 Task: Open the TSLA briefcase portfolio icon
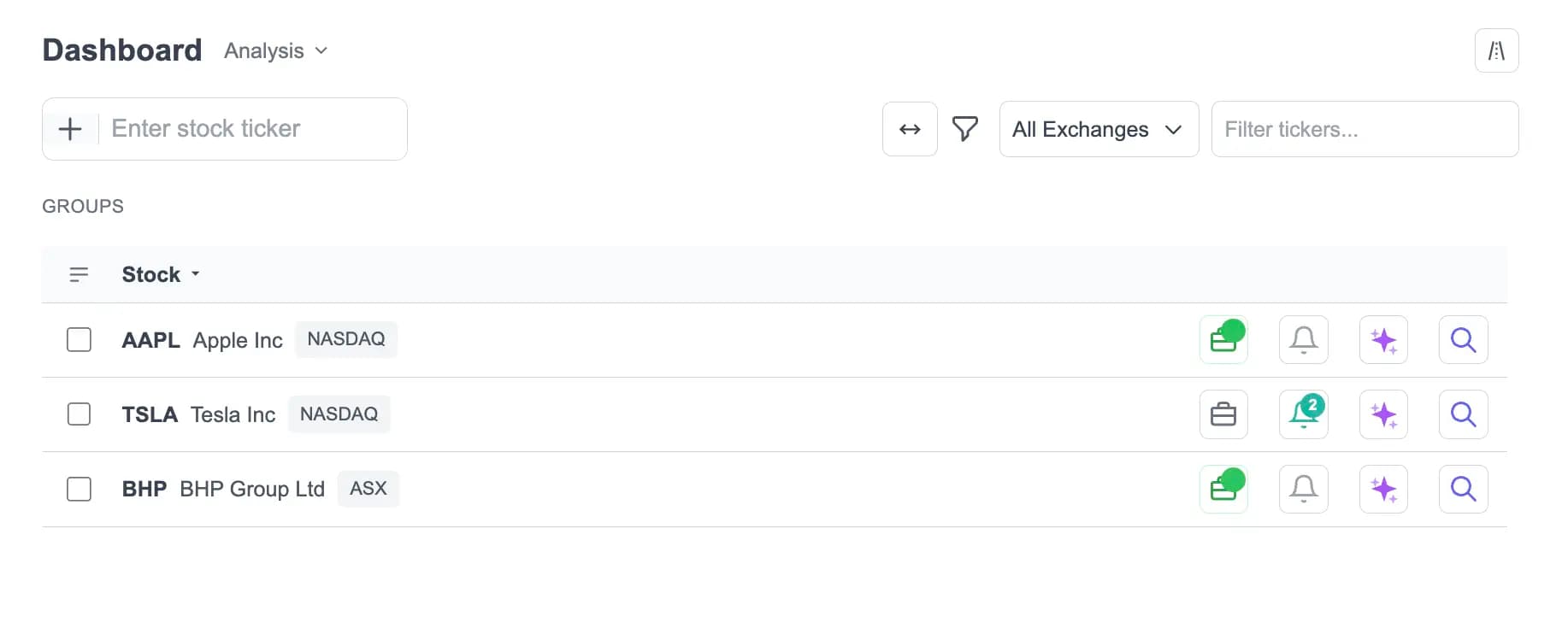pos(1223,414)
